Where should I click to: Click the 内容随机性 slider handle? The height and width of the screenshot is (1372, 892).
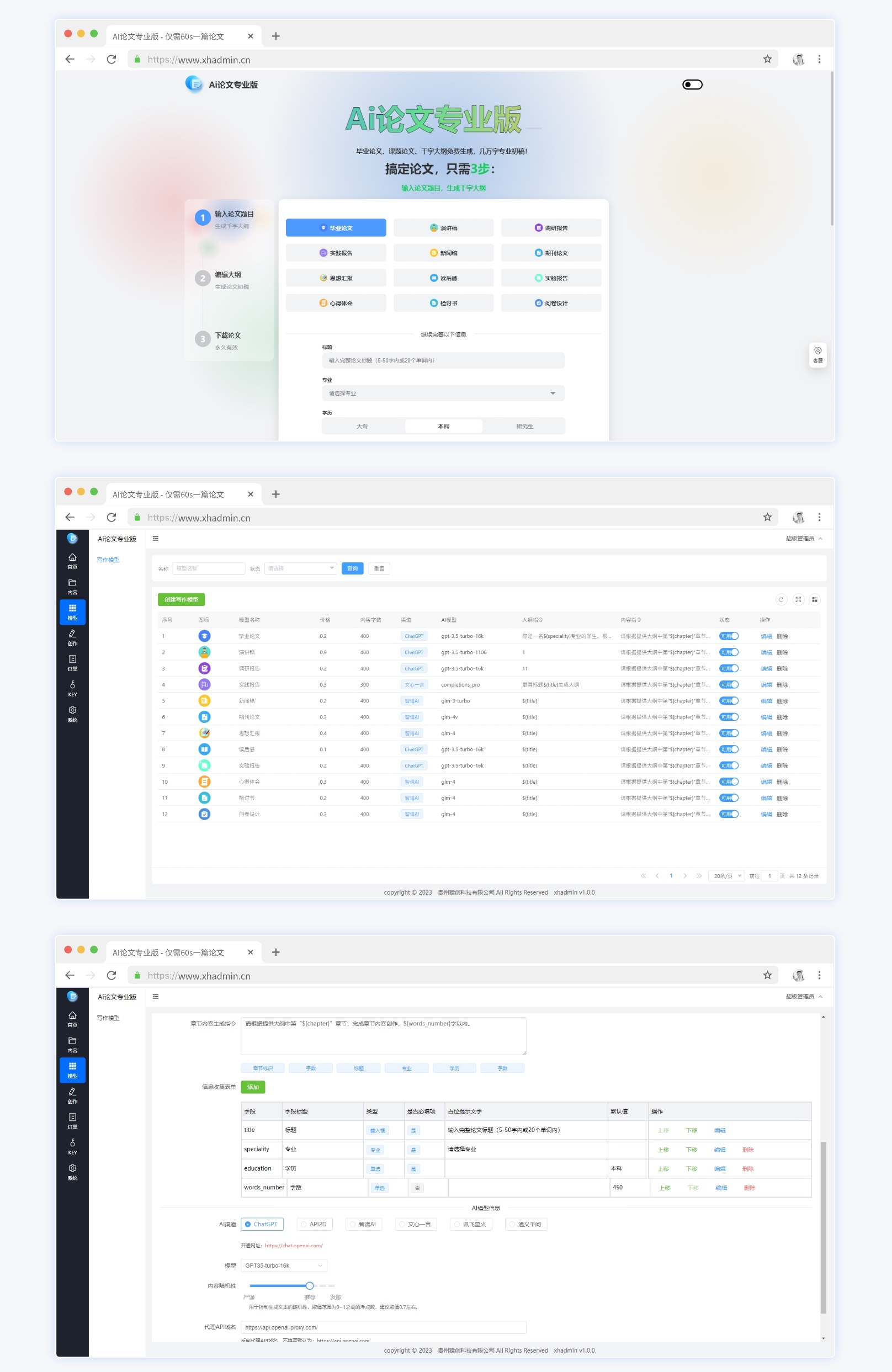click(310, 1285)
